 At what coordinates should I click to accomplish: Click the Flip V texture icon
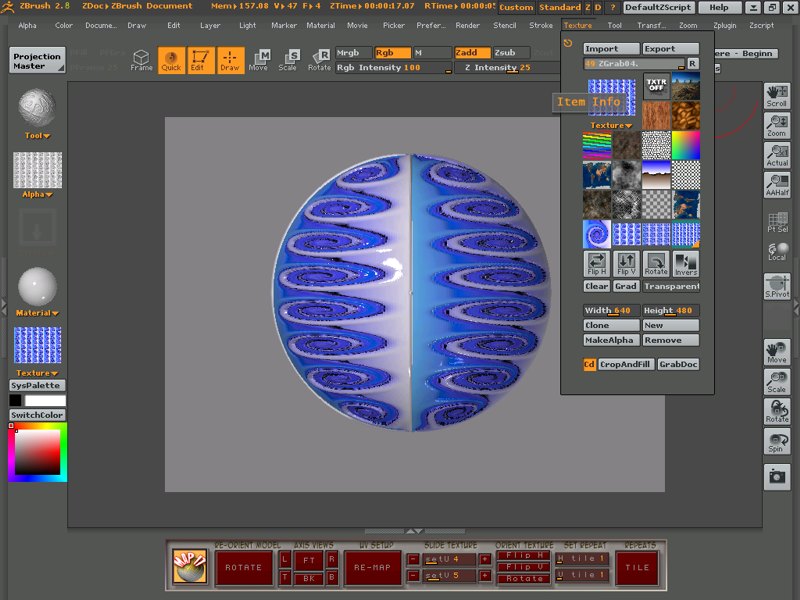626,264
